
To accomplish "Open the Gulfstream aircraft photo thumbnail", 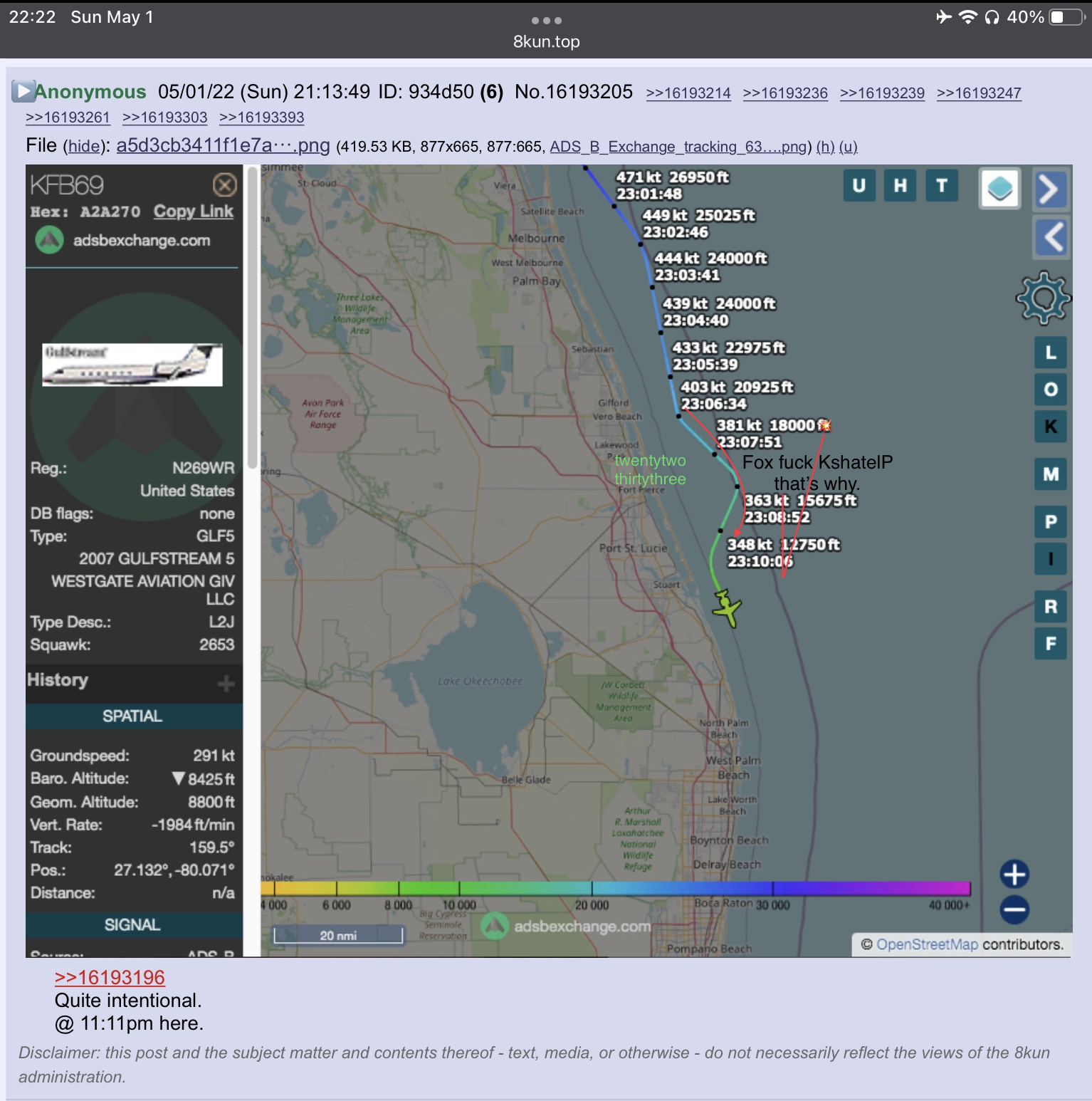I will pos(132,365).
